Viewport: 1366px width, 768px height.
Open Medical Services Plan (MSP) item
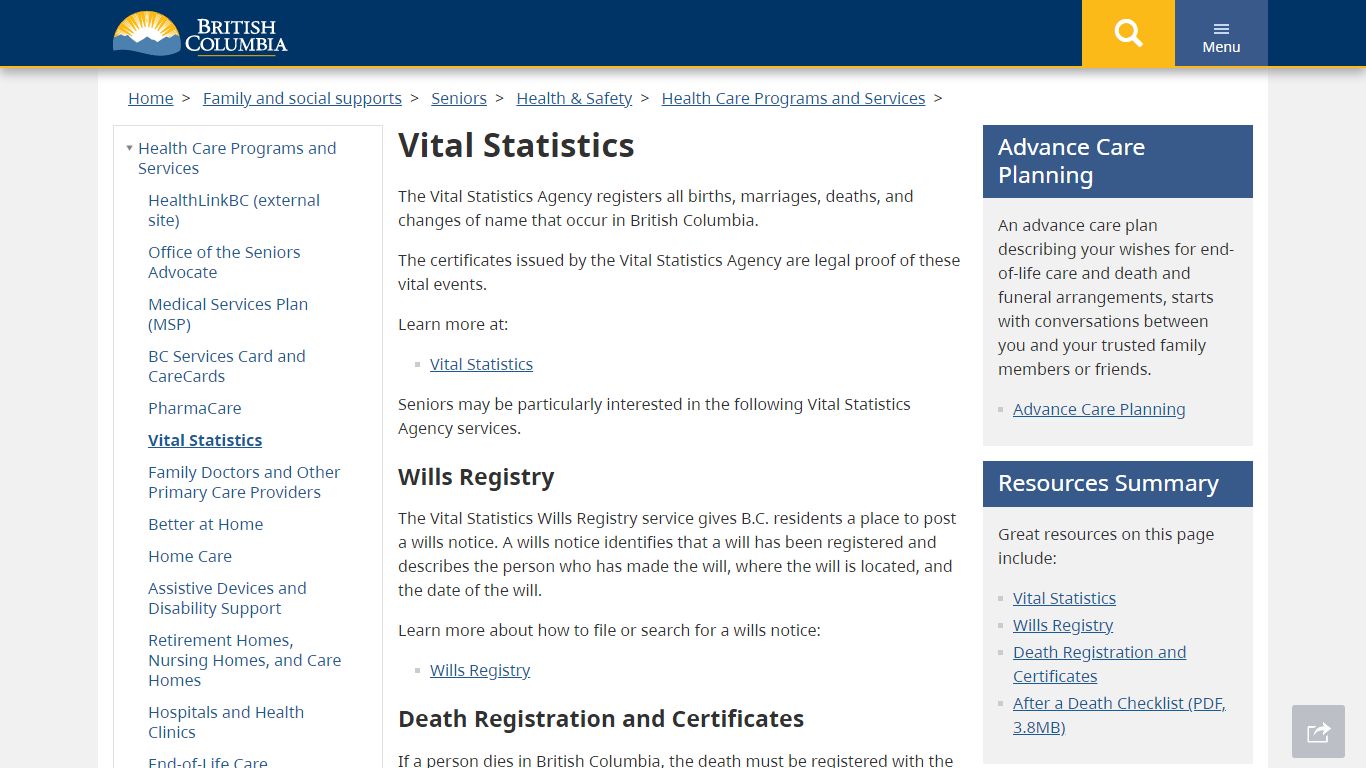228,314
